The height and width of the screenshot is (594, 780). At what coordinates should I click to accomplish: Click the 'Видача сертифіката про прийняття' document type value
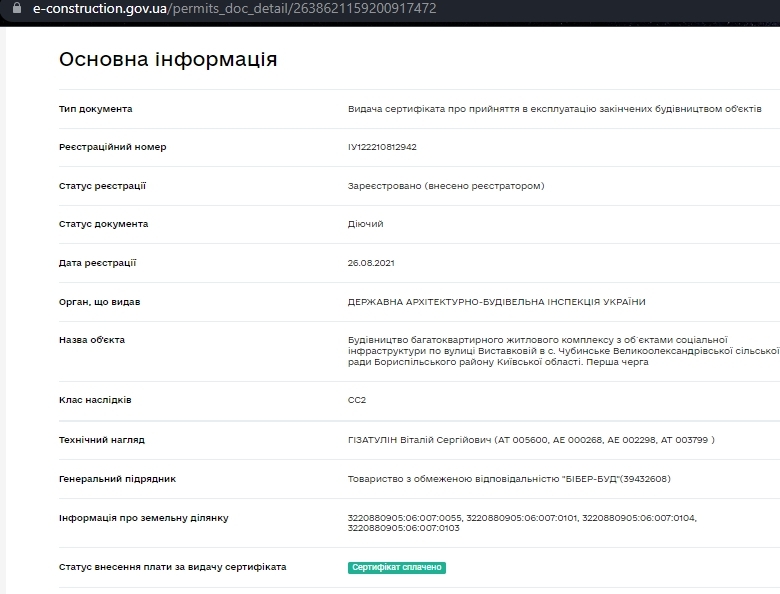click(x=555, y=109)
